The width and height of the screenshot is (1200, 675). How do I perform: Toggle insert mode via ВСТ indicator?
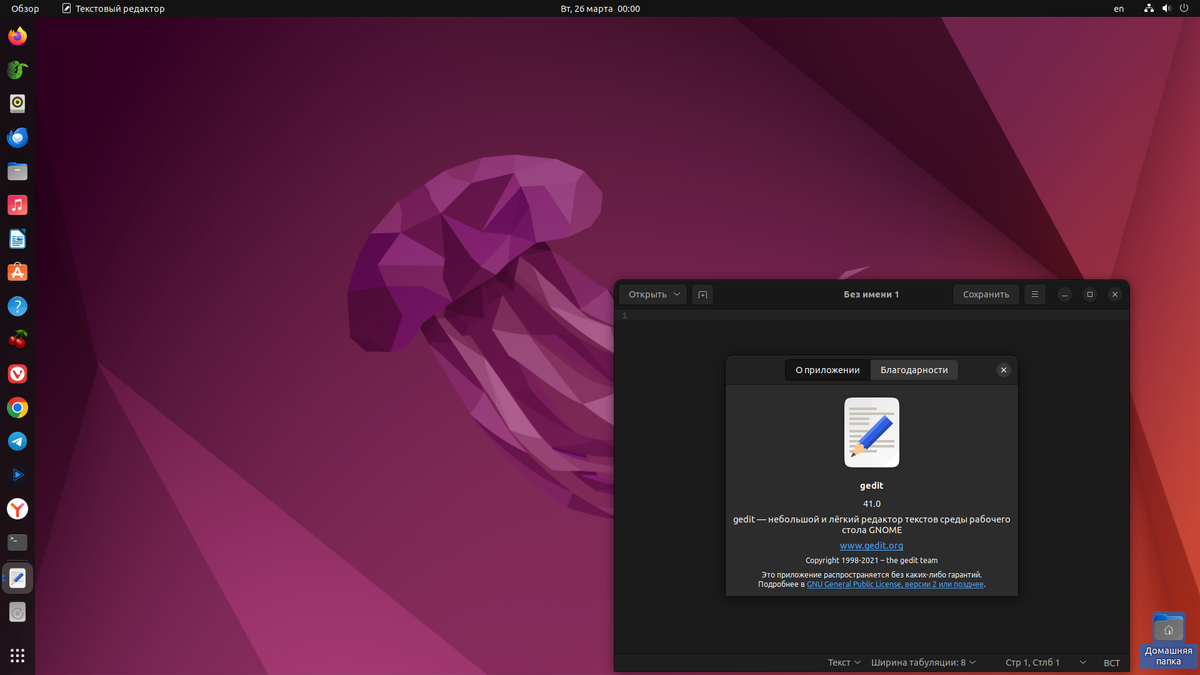(1111, 662)
